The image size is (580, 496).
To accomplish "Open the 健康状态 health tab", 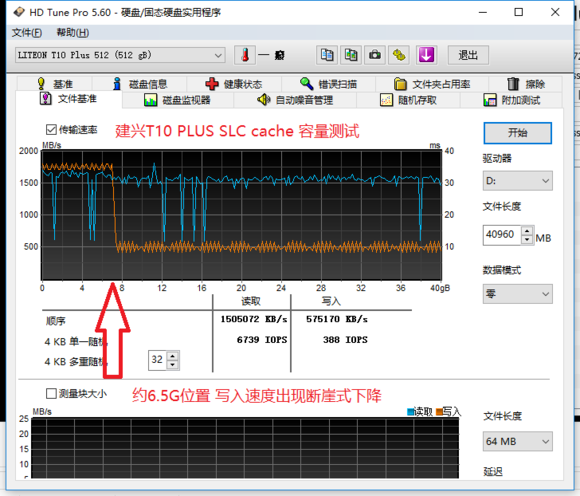I will pyautogui.click(x=234, y=84).
